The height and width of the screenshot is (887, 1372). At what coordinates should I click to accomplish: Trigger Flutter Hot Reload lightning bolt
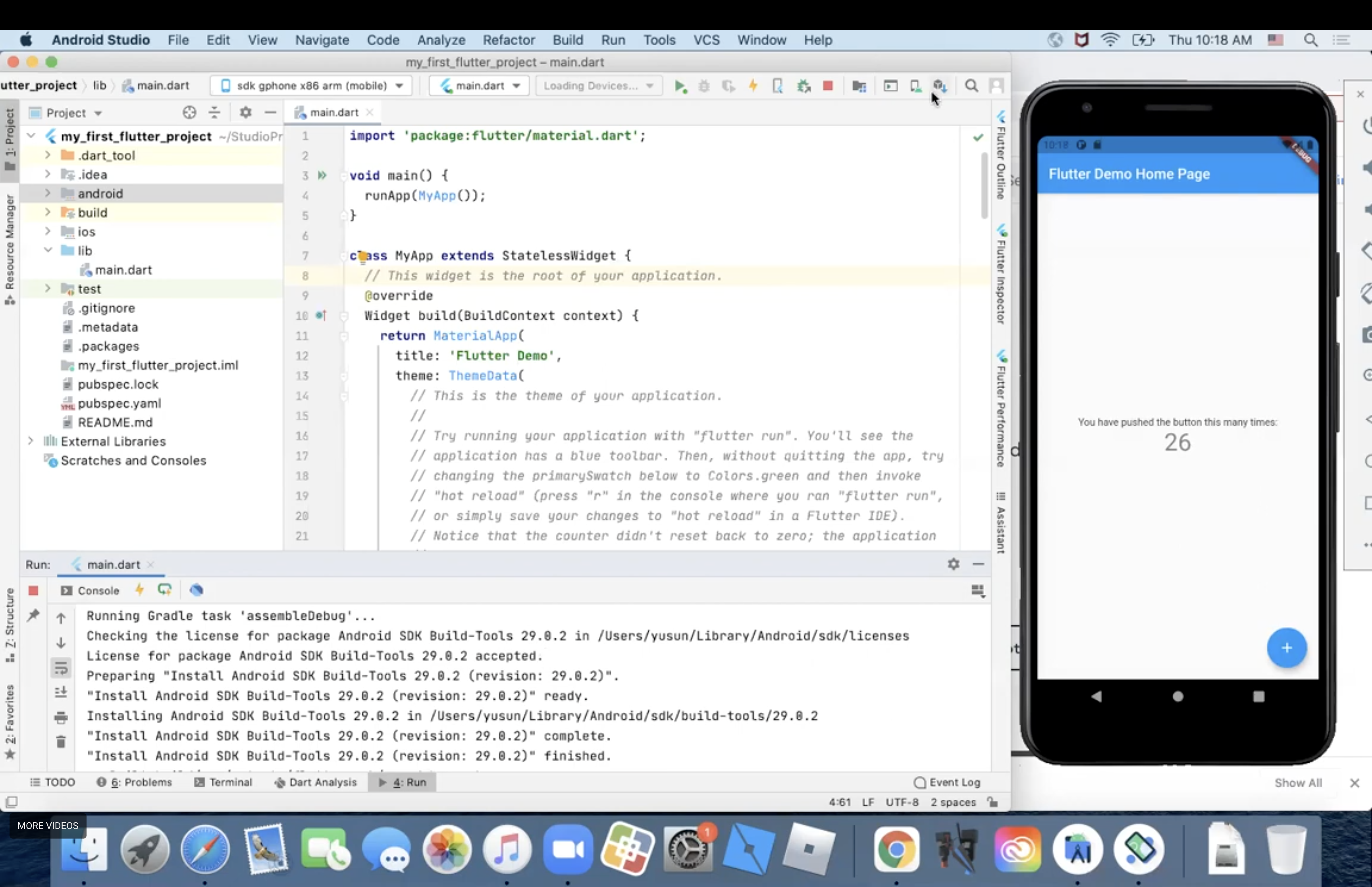pyautogui.click(x=753, y=85)
